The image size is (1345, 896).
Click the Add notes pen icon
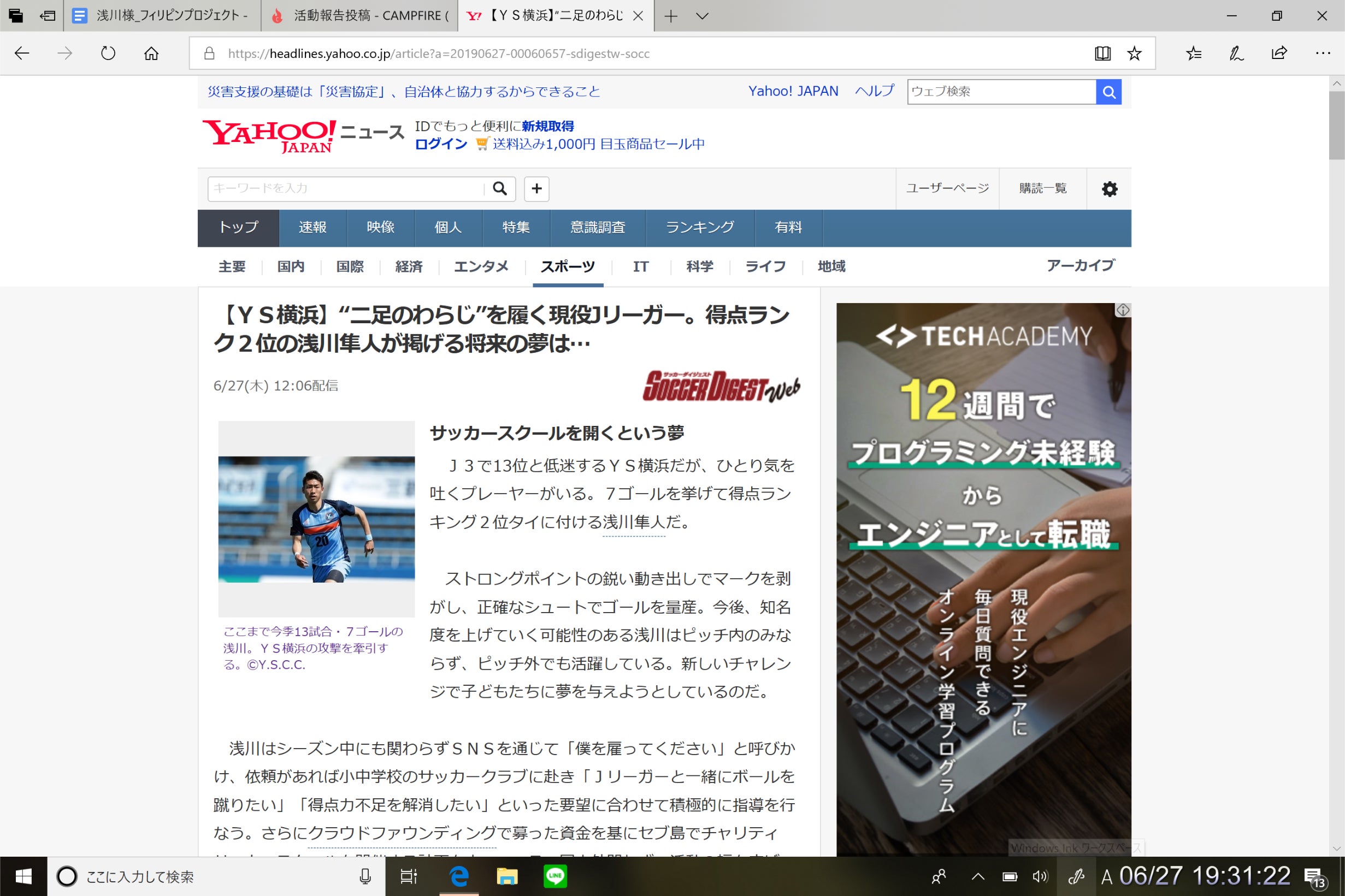click(1236, 54)
